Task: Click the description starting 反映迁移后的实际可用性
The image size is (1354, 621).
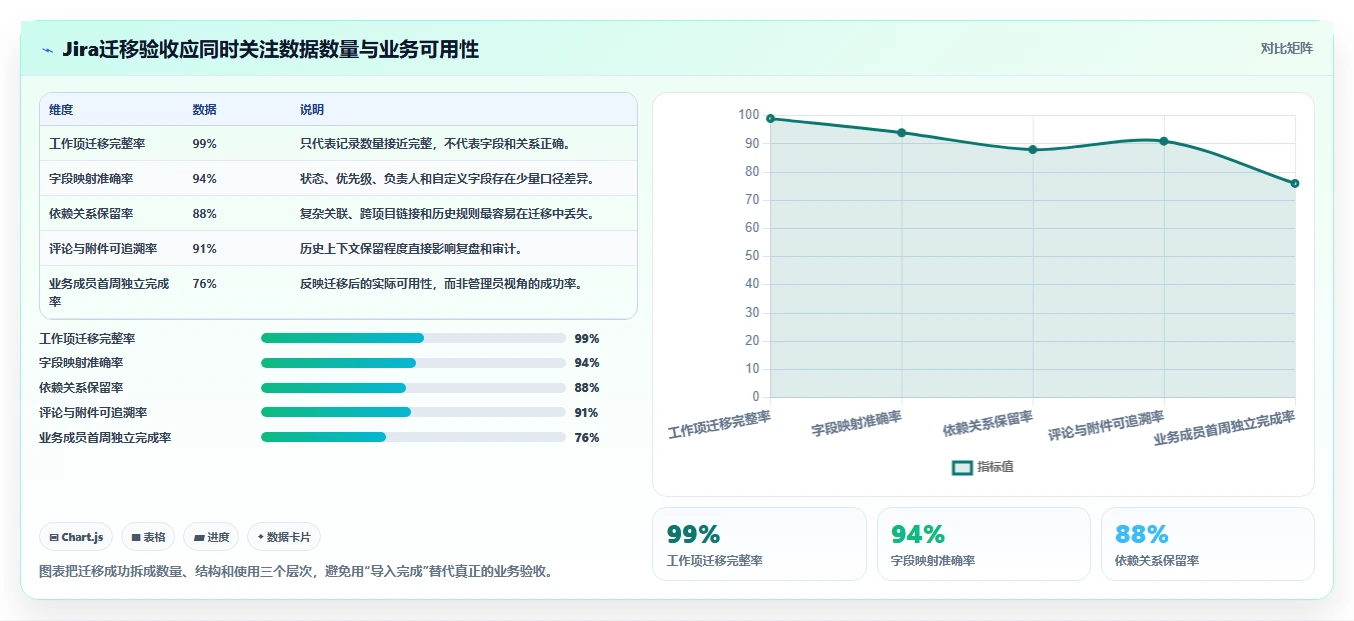Action: point(441,284)
